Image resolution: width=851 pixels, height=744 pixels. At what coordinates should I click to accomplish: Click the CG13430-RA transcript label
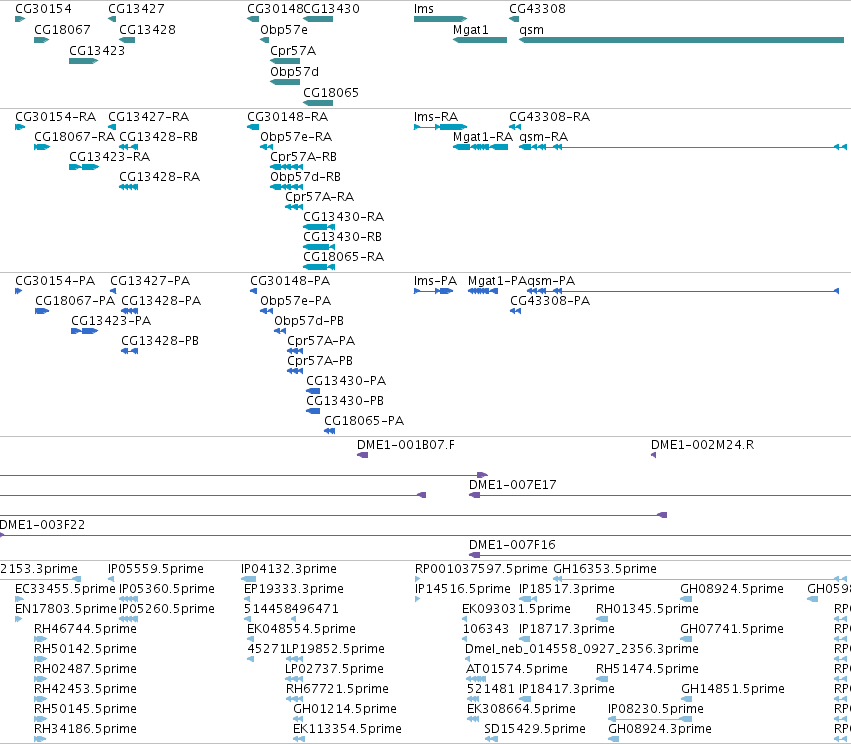[344, 217]
